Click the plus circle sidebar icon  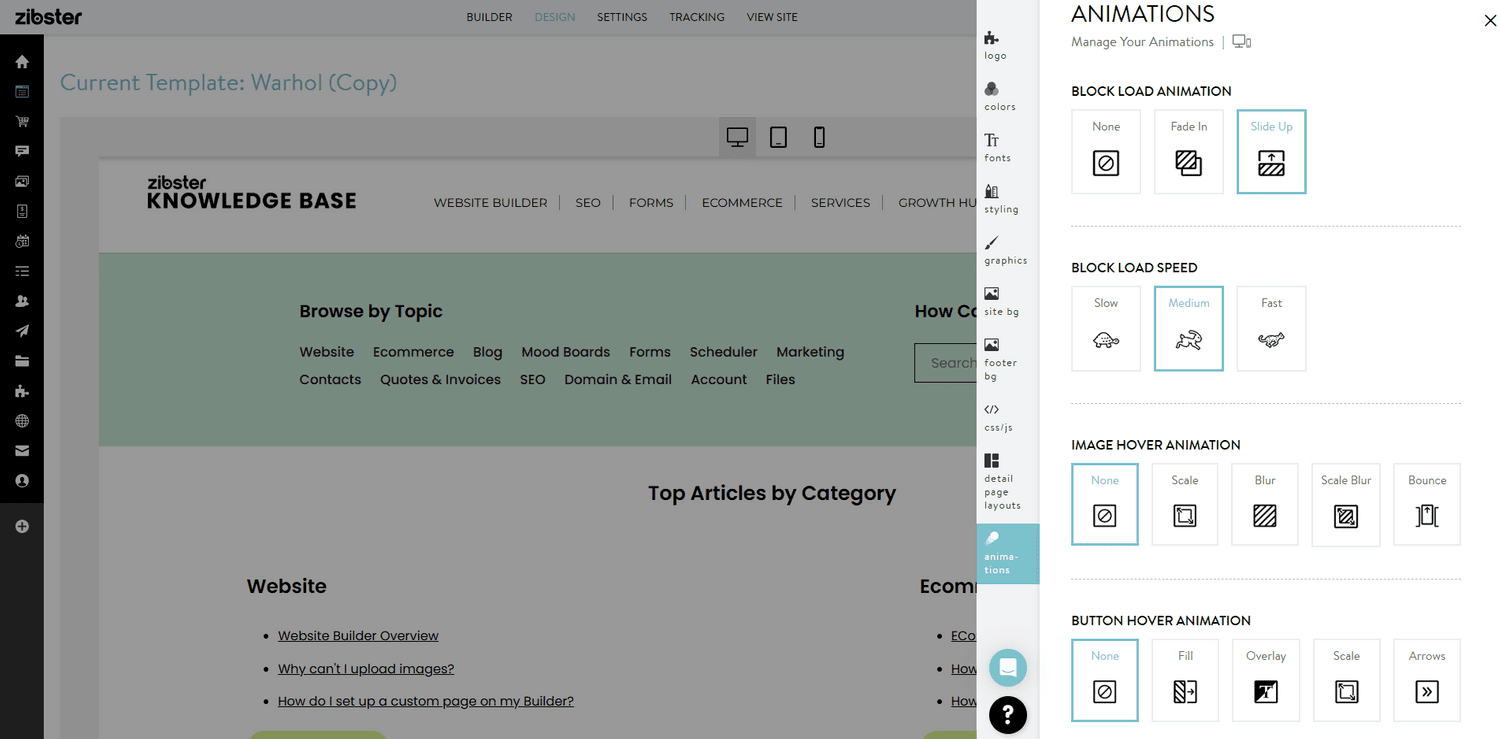coord(22,527)
